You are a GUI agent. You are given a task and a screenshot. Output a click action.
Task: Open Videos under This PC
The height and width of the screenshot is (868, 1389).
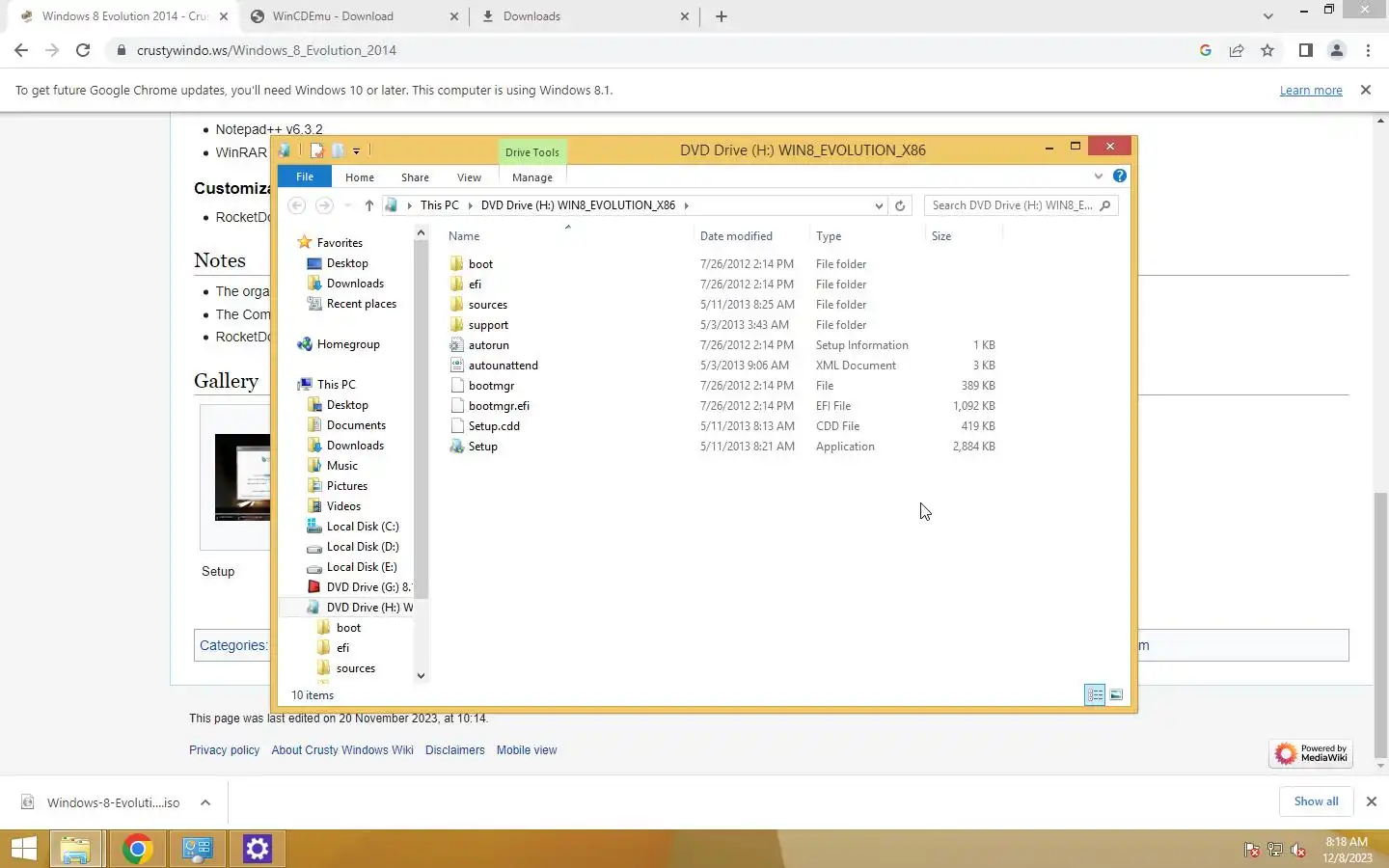pos(343,506)
